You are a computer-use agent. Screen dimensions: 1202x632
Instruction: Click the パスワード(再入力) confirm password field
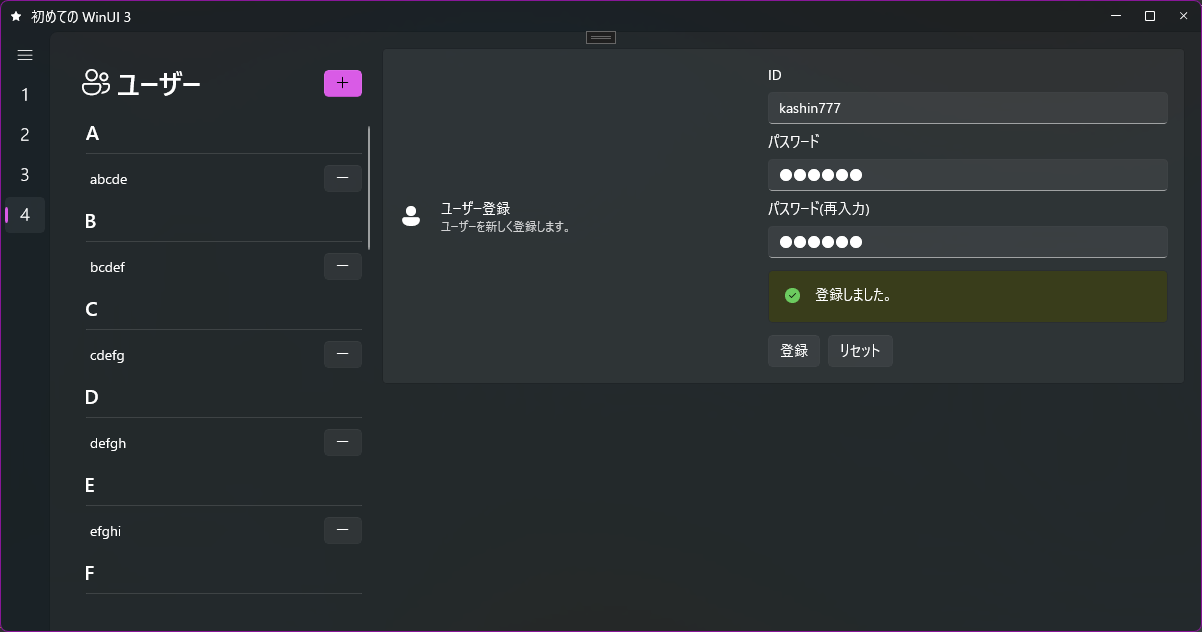point(968,242)
